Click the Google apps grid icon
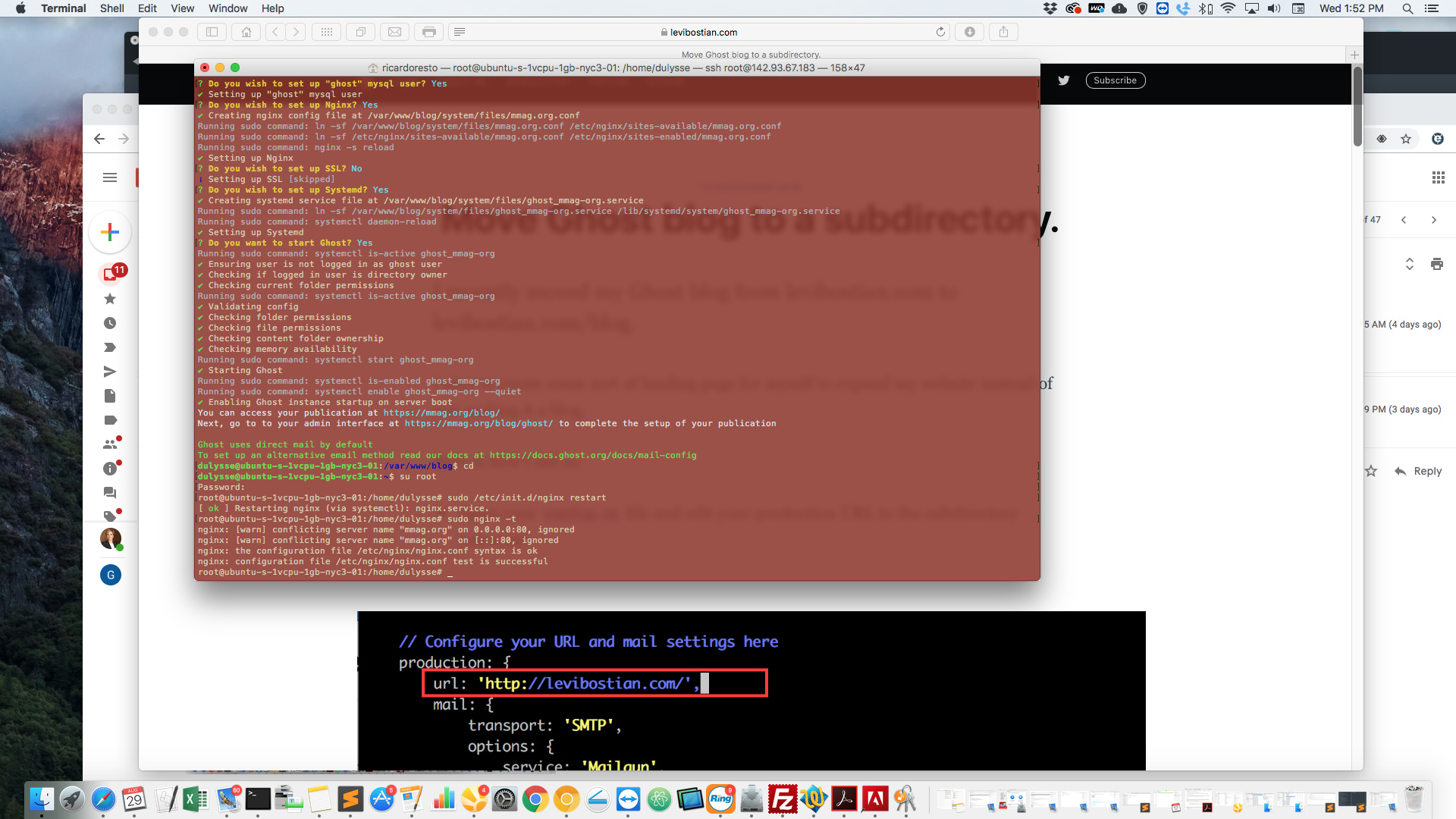 [x=1438, y=177]
